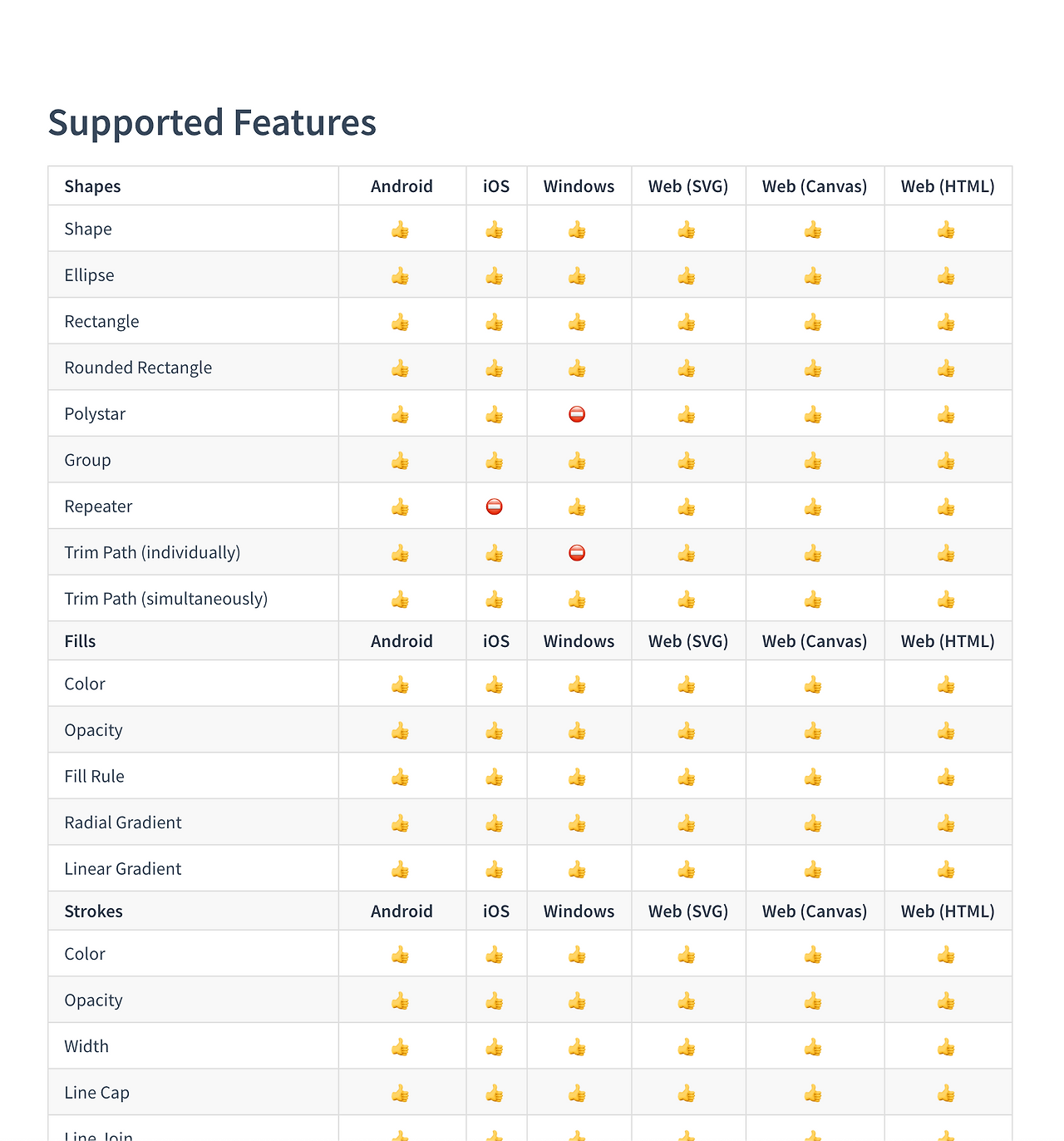
Task: Click the Trim Path (simultaneously) row label
Action: 166,599
